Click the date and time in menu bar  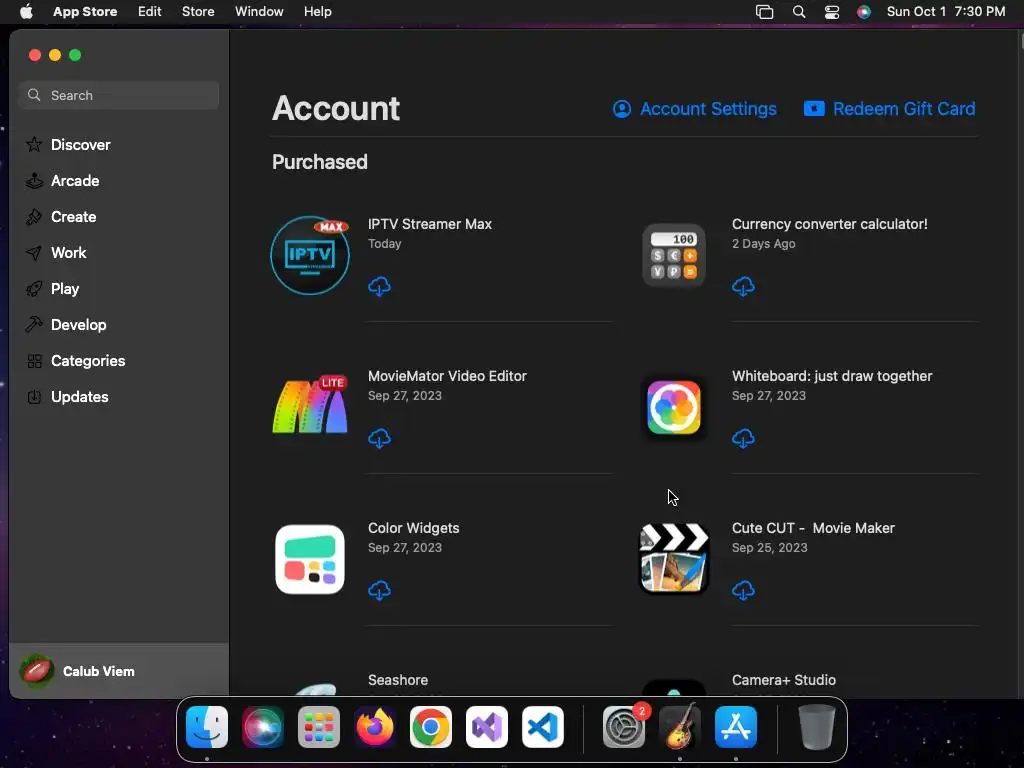point(946,12)
